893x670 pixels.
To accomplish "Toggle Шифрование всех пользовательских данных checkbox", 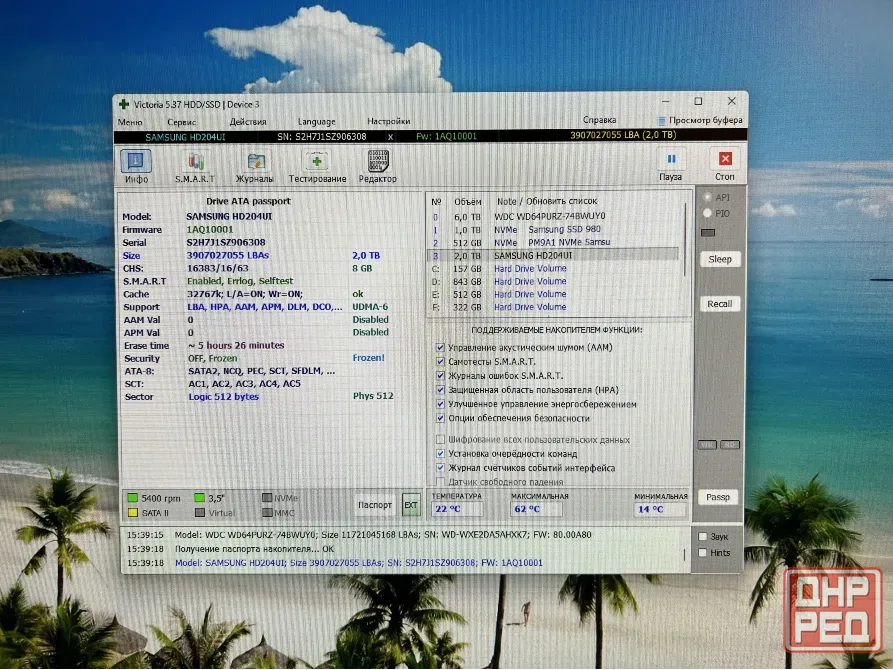I will (x=440, y=440).
